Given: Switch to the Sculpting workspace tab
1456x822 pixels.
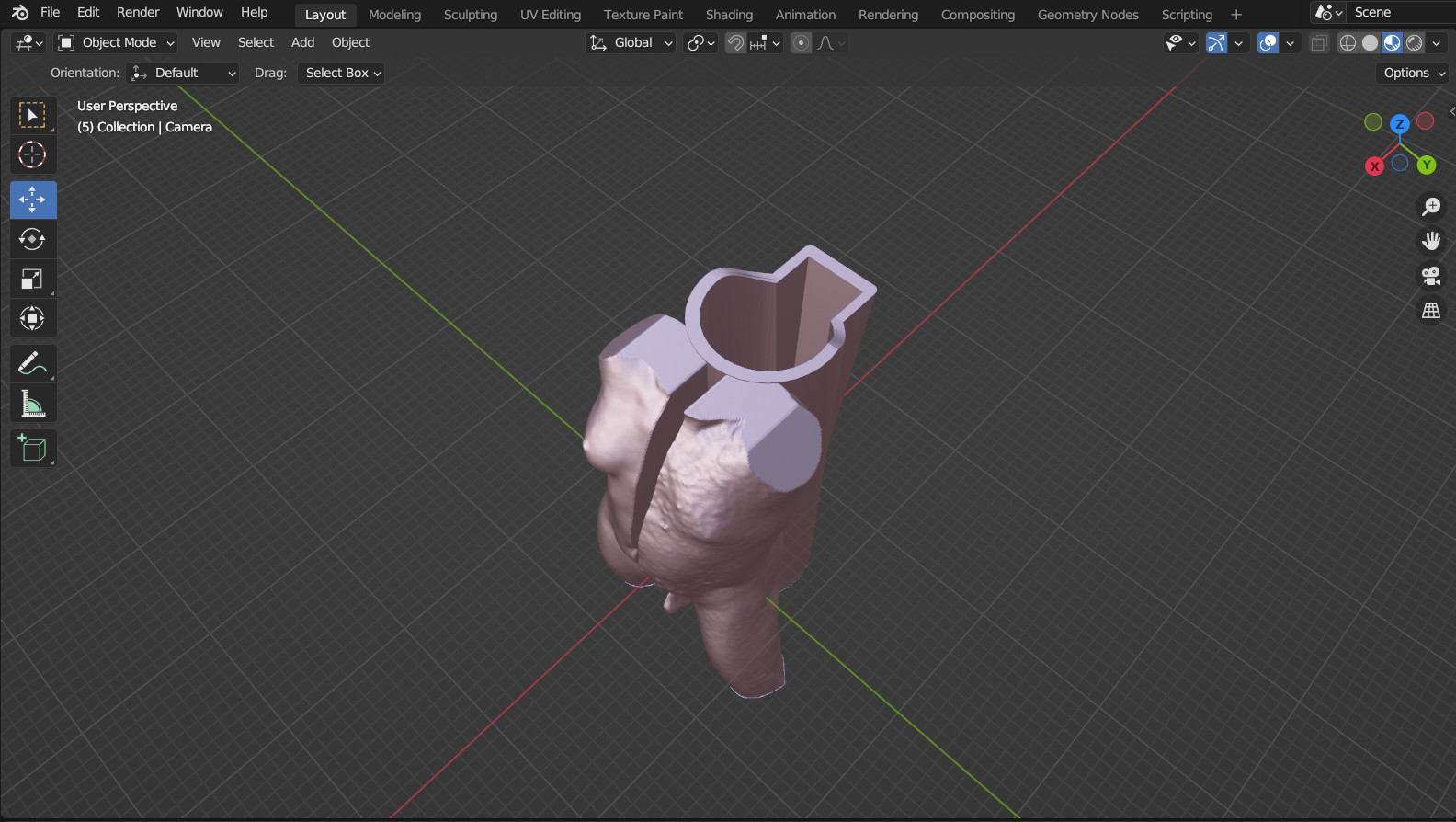Looking at the screenshot, I should [x=471, y=15].
